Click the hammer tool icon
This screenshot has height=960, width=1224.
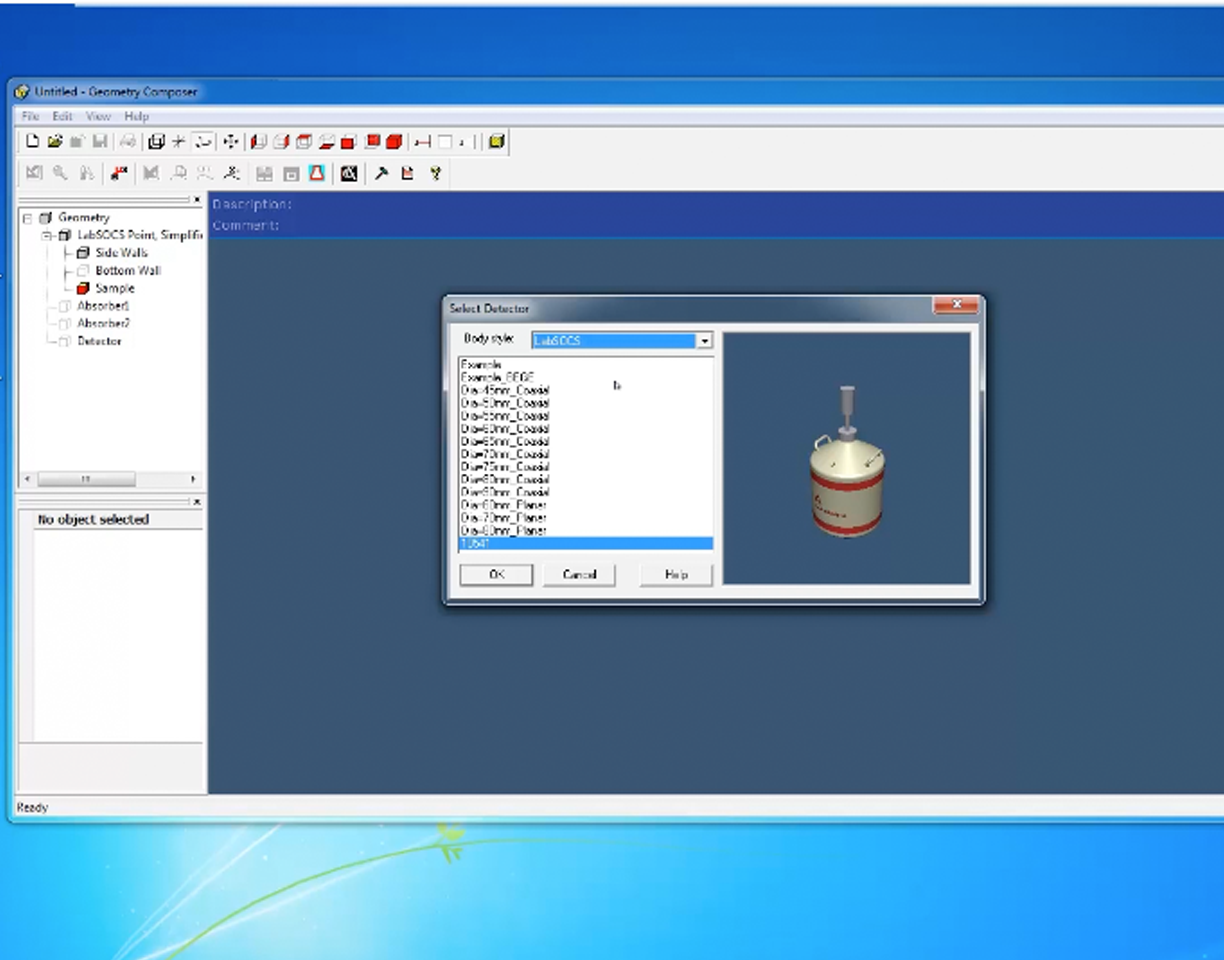[x=381, y=173]
